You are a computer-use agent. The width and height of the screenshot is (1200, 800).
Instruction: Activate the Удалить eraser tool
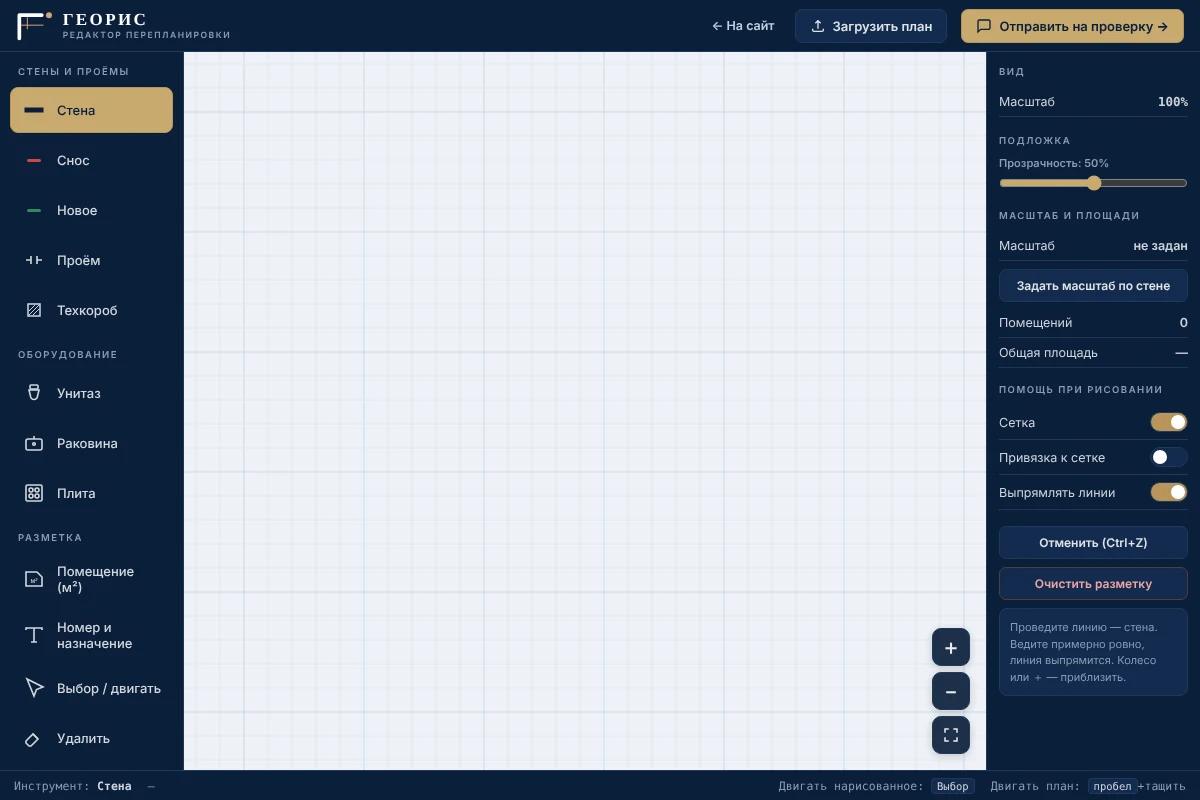(91, 738)
